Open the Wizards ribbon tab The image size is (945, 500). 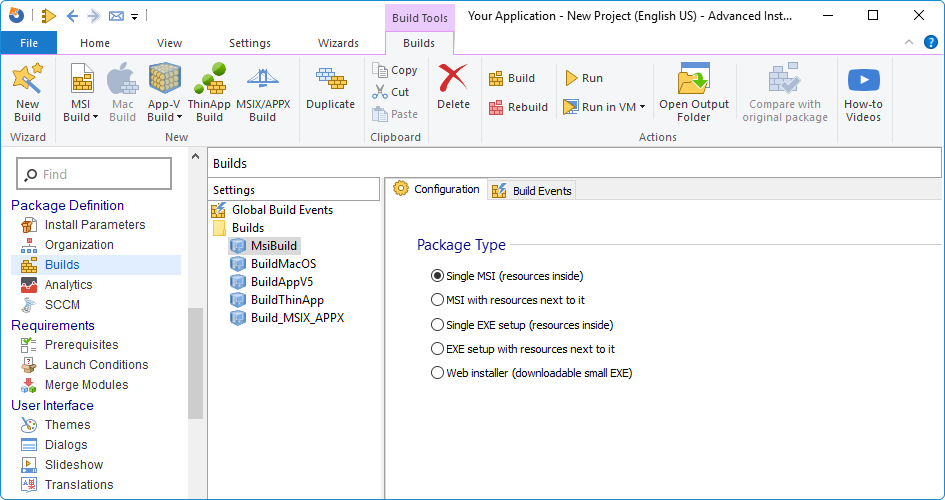click(x=338, y=43)
